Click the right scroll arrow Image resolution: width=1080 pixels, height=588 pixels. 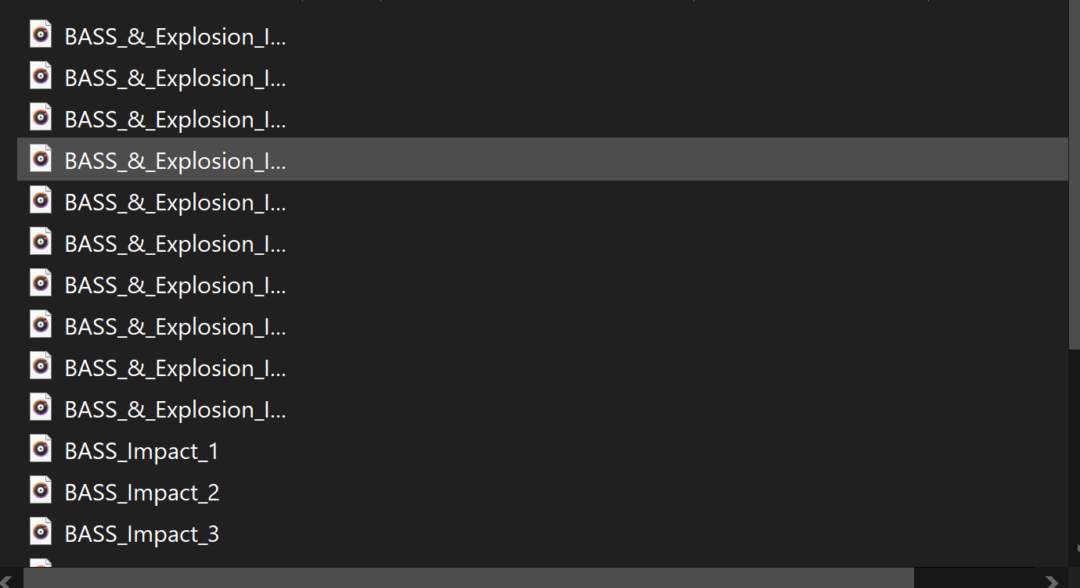(1050, 580)
